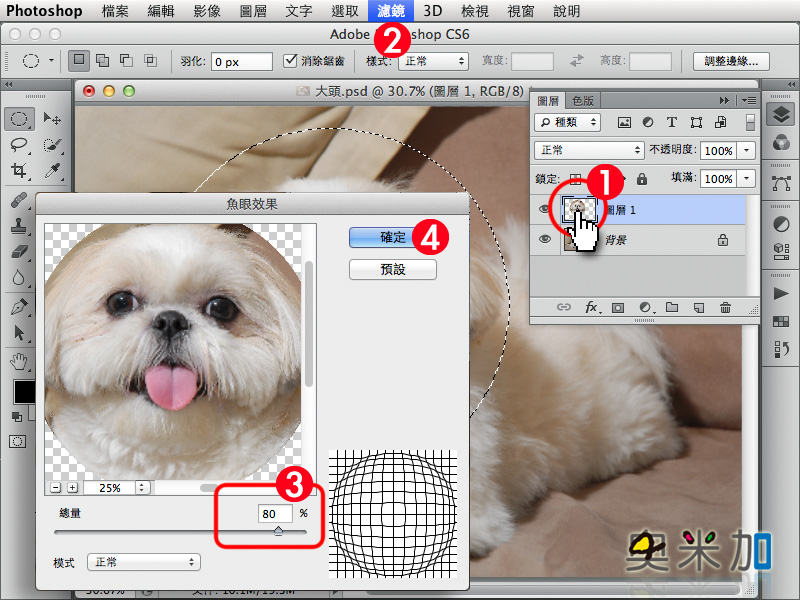Click the delete layer trash icon
Screen dimensions: 800x600
tap(725, 307)
